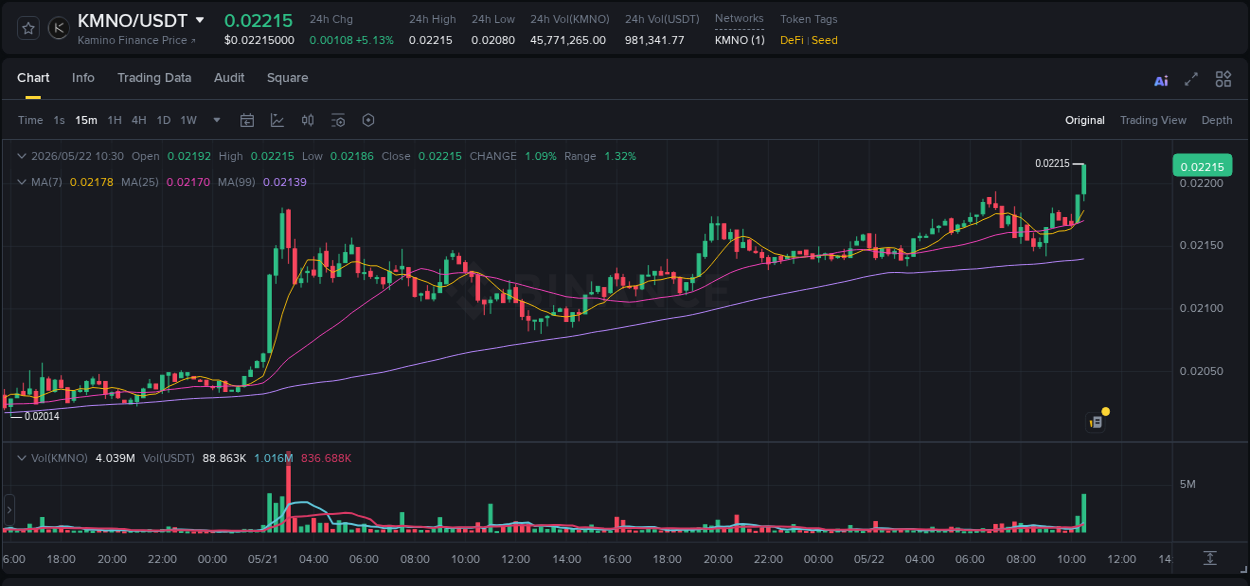Select the 4H interval
Image resolution: width=1250 pixels, height=586 pixels.
point(139,120)
